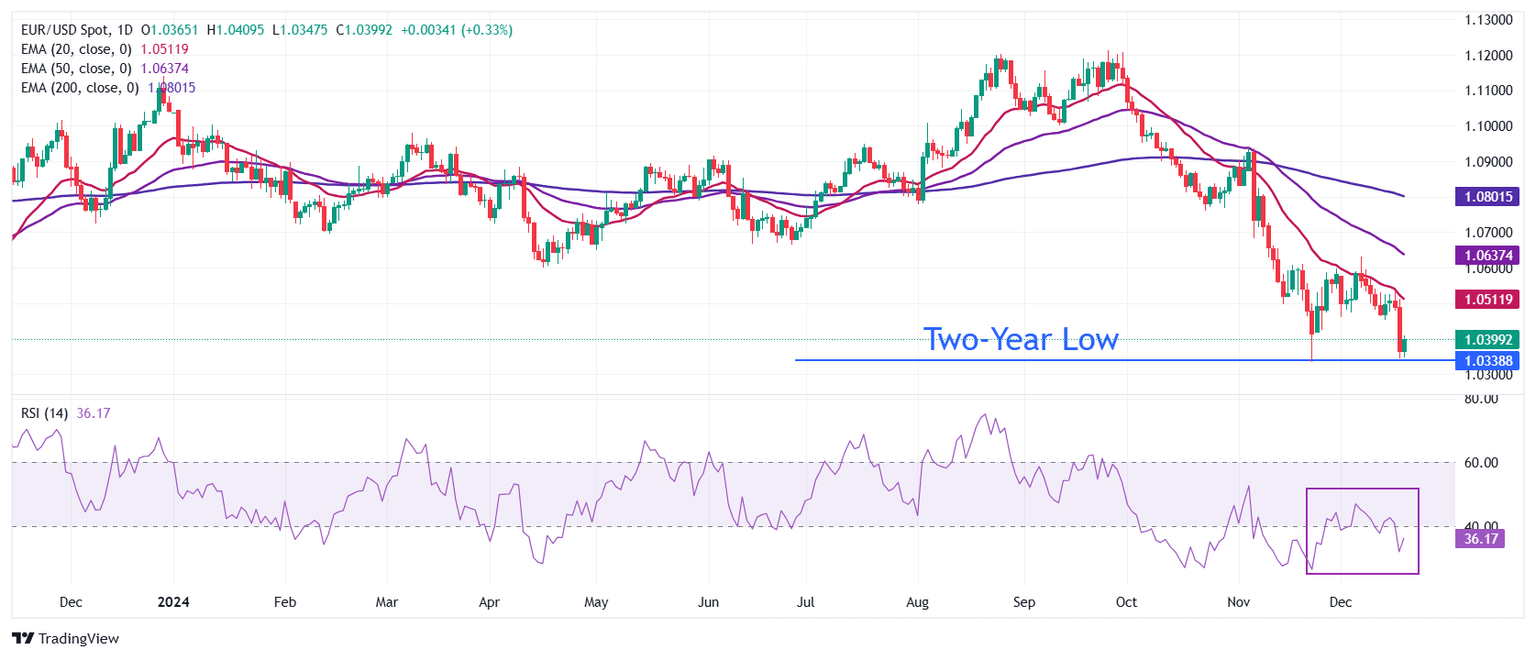Screen dimensions: 1536x658
Task: Click the +0.00341 (+0.33%) change value
Action: (x=456, y=31)
